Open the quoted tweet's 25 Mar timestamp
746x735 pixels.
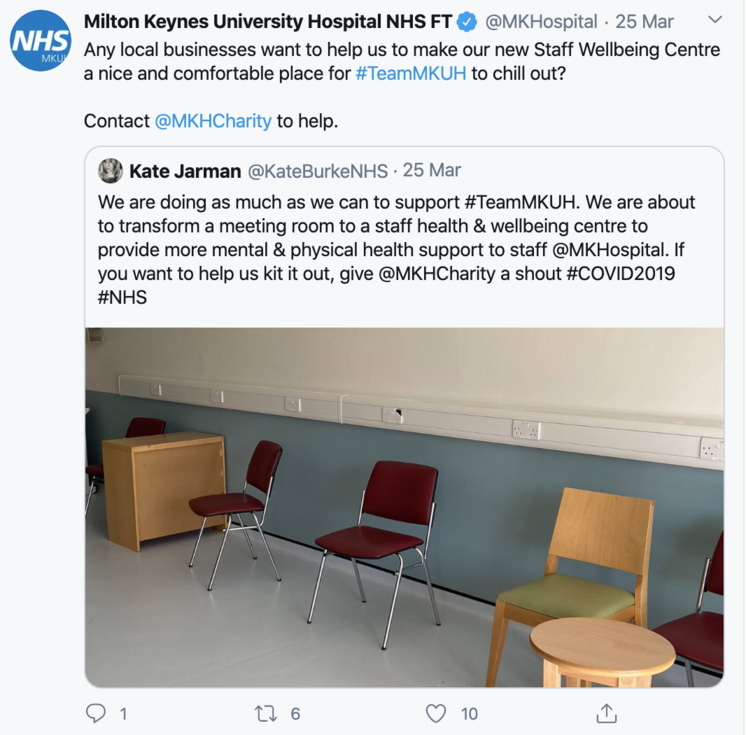click(432, 170)
